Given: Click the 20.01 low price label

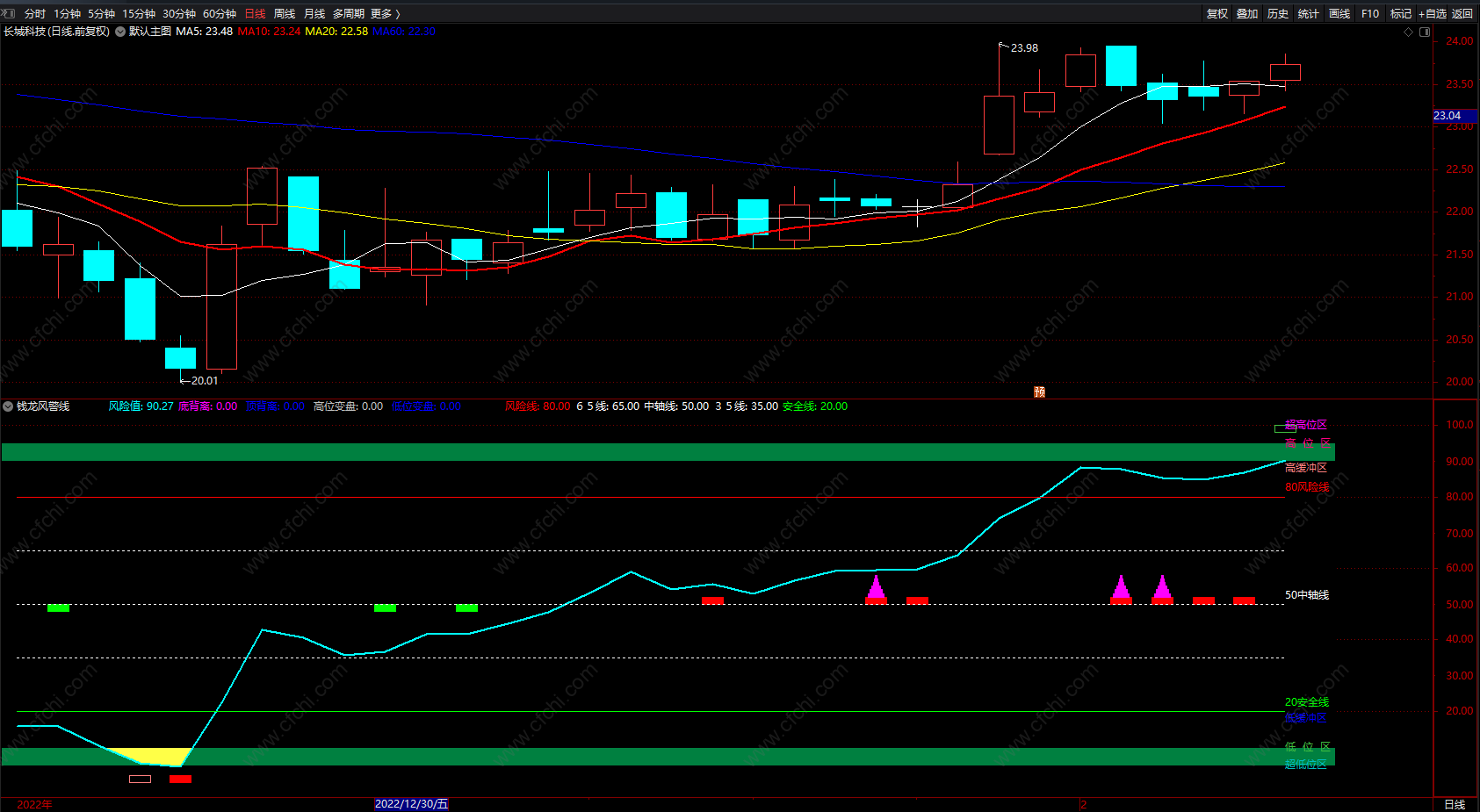Looking at the screenshot, I should [x=205, y=381].
